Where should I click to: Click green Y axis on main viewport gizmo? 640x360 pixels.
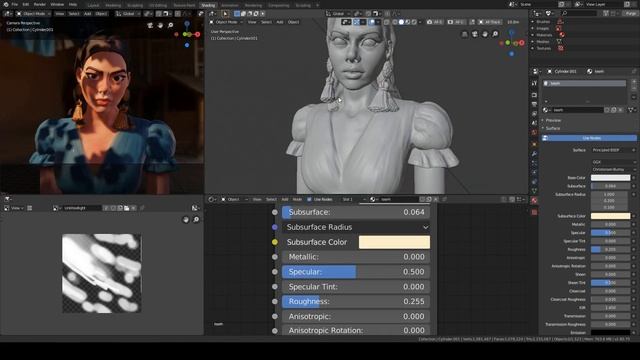[x=508, y=42]
